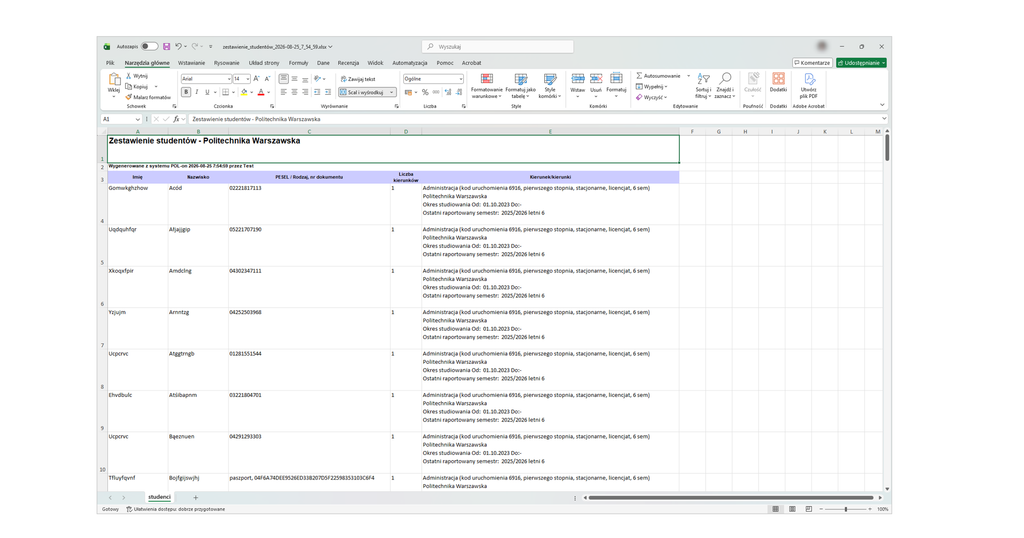This screenshot has height=538, width=1024.
Task: Click the percent style icon
Action: (425, 92)
